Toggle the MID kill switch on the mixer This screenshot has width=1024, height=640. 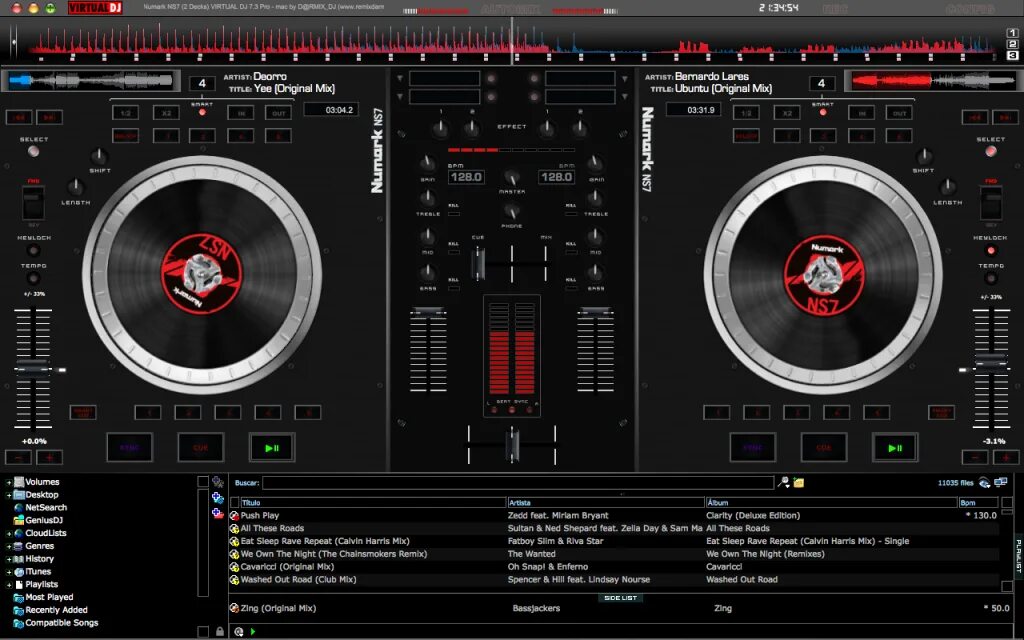(453, 250)
